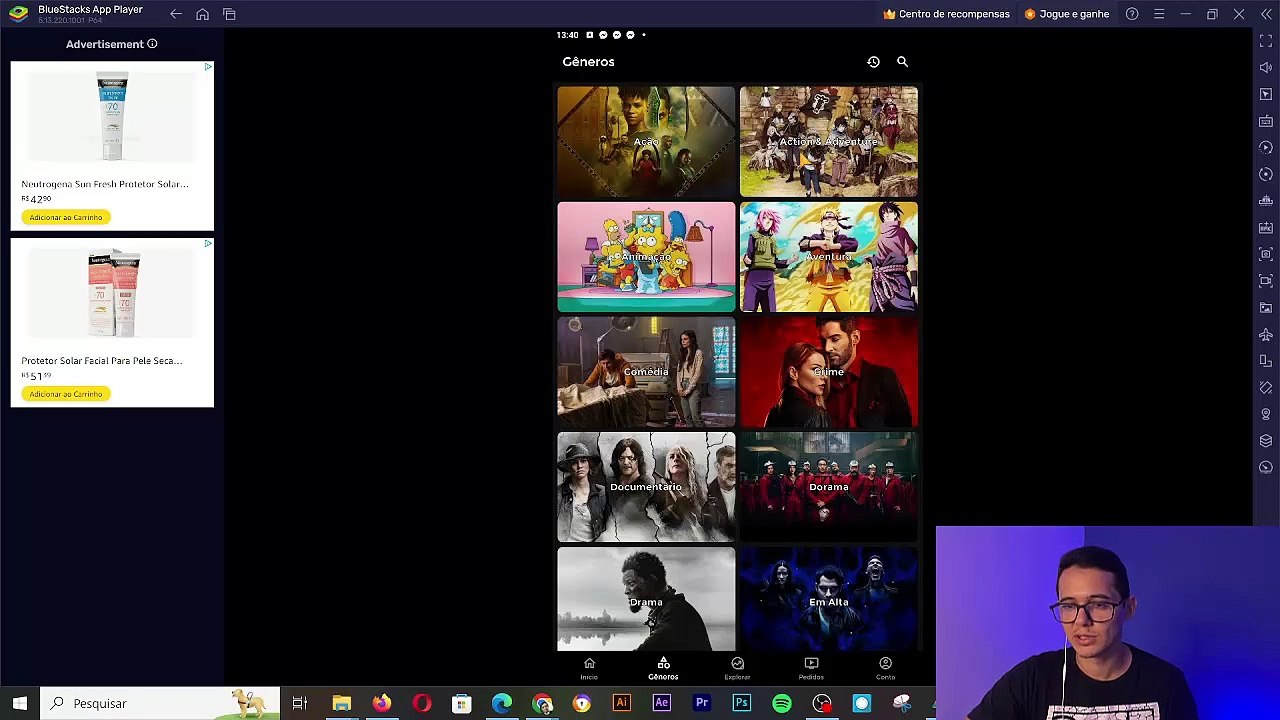1280x720 pixels.
Task: Click BlueStacks back arrow button
Action: 176,14
